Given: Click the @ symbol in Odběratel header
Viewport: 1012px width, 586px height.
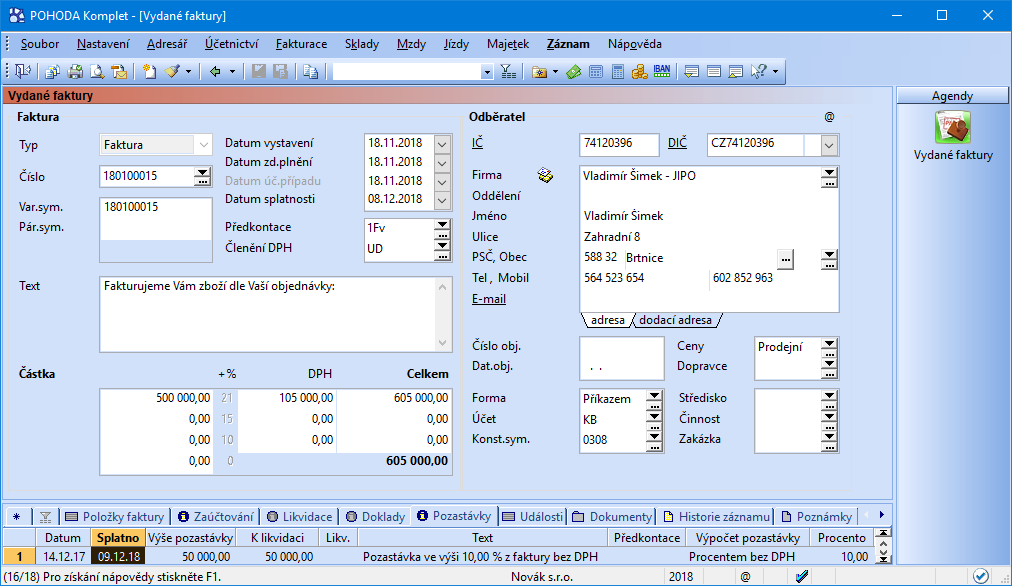Looking at the screenshot, I should coord(829,117).
